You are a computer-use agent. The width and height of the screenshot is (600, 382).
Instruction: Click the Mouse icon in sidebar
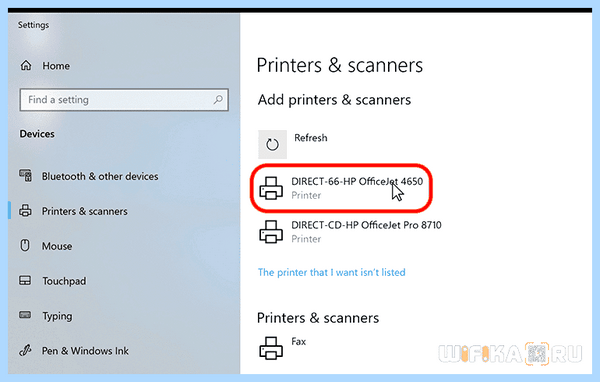click(x=25, y=245)
